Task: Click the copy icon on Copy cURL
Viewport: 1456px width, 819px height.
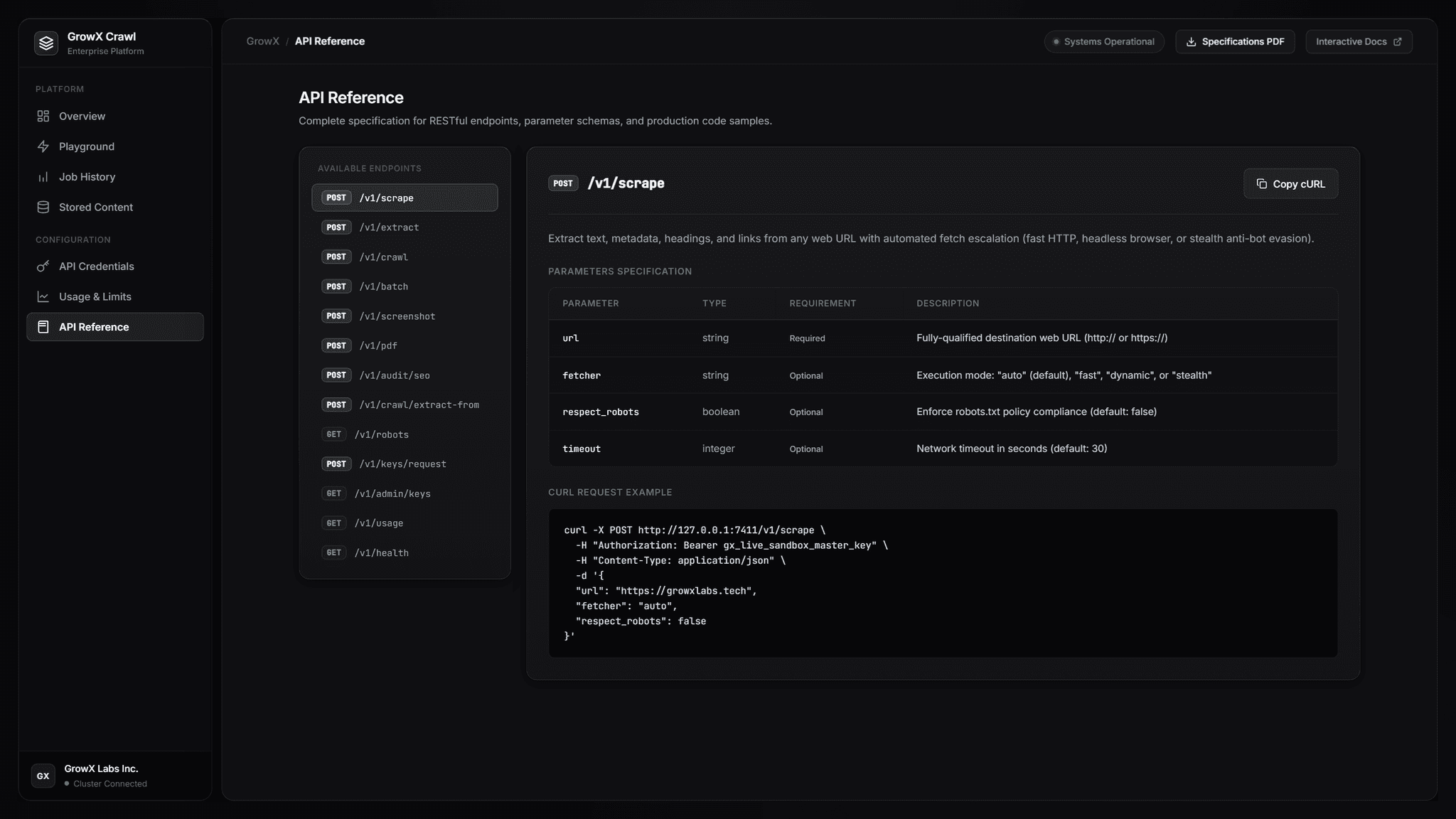Action: pyautogui.click(x=1262, y=184)
